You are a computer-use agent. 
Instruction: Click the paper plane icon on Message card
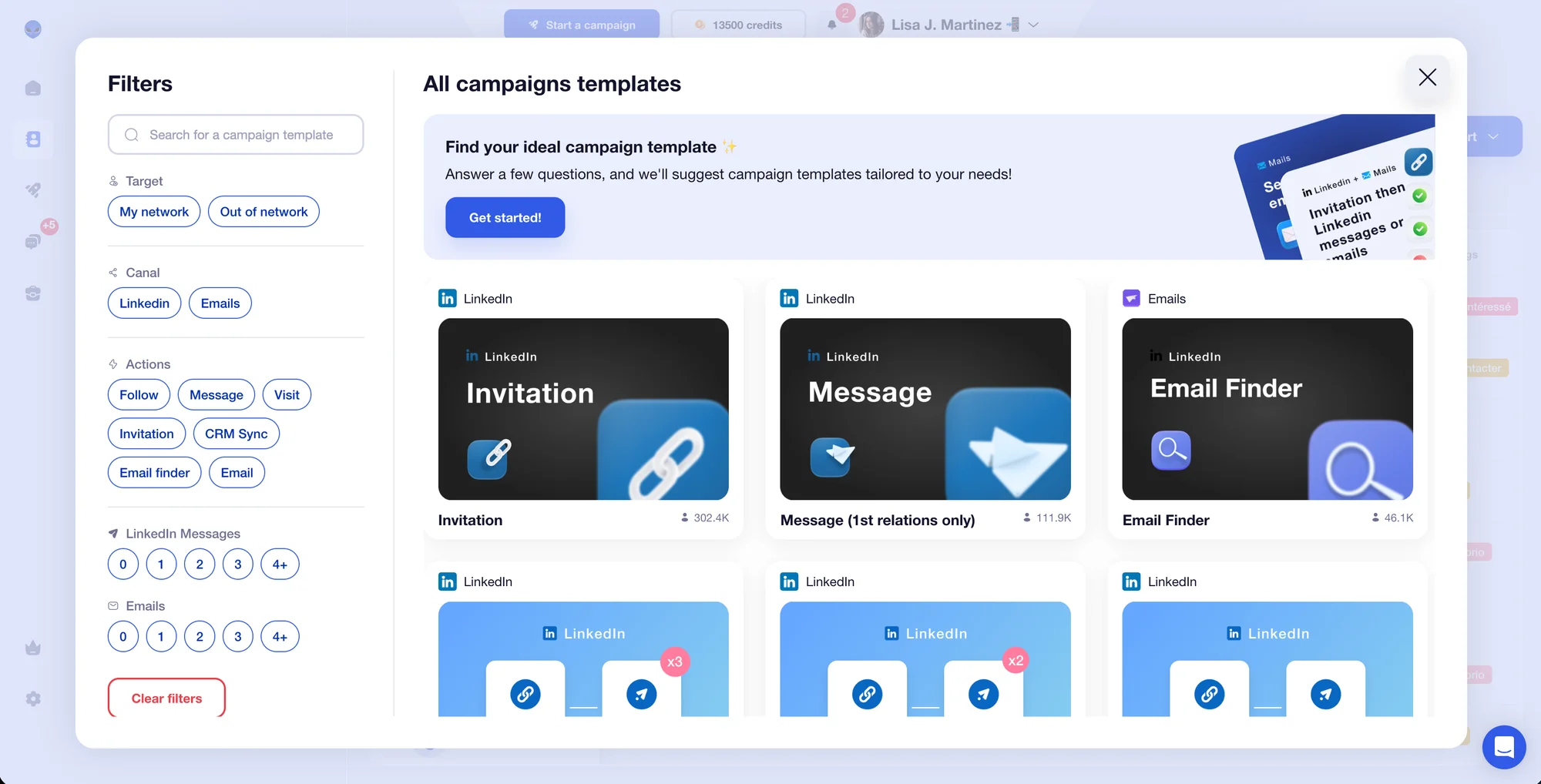click(x=831, y=457)
